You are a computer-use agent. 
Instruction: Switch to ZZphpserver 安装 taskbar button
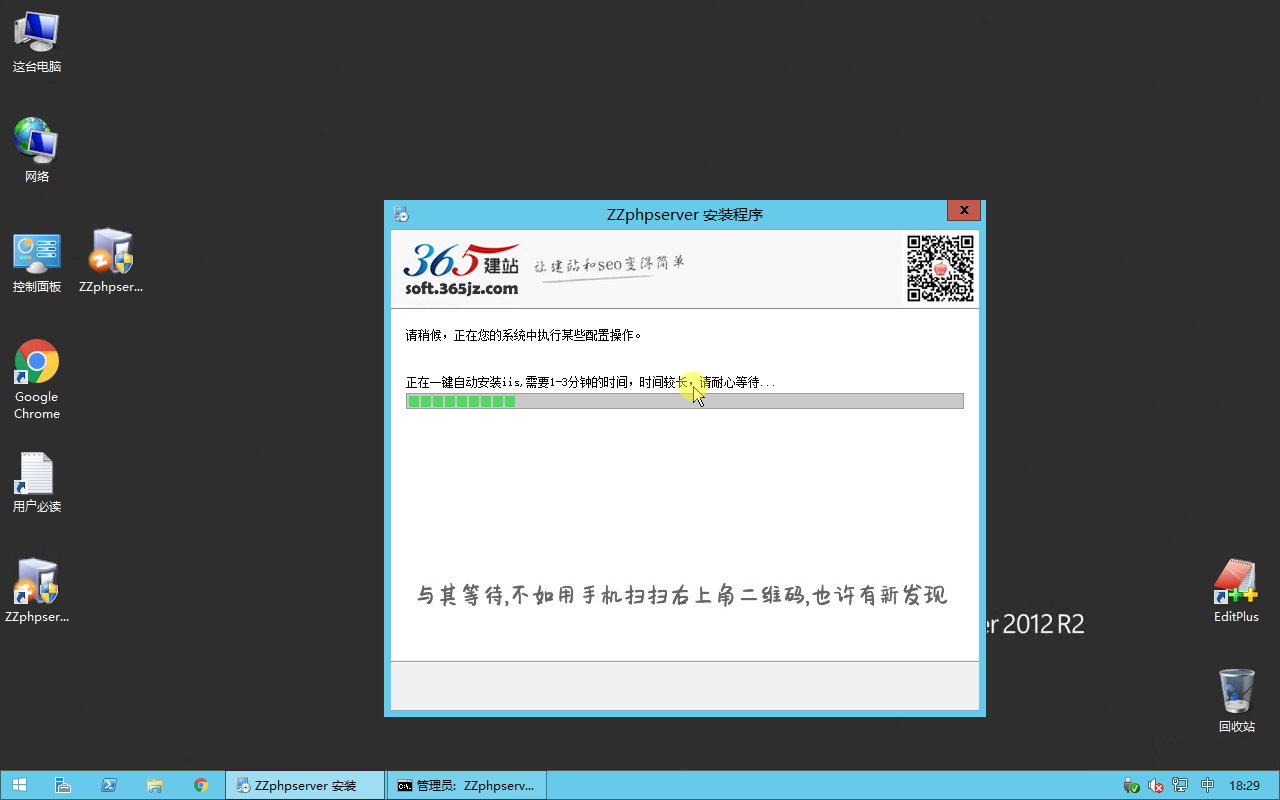[305, 785]
